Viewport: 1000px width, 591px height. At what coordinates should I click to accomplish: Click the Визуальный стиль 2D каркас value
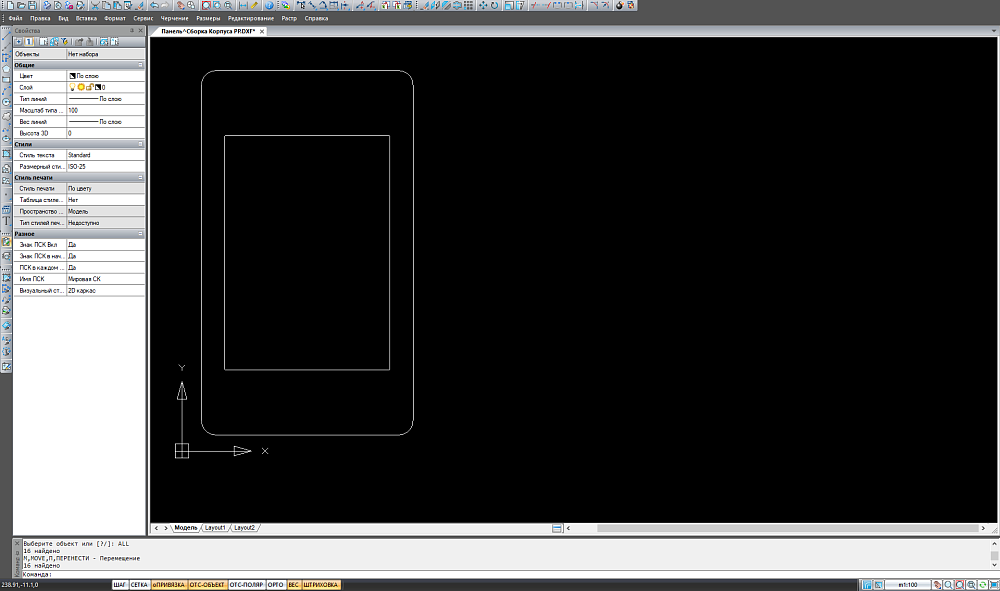pyautogui.click(x=106, y=290)
